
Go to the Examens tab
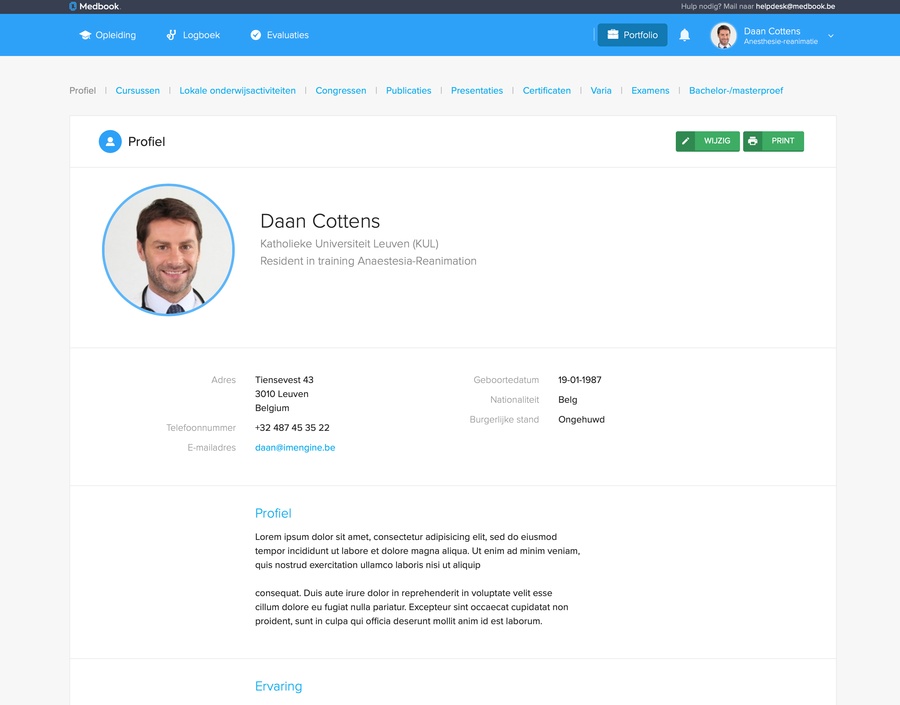(650, 91)
